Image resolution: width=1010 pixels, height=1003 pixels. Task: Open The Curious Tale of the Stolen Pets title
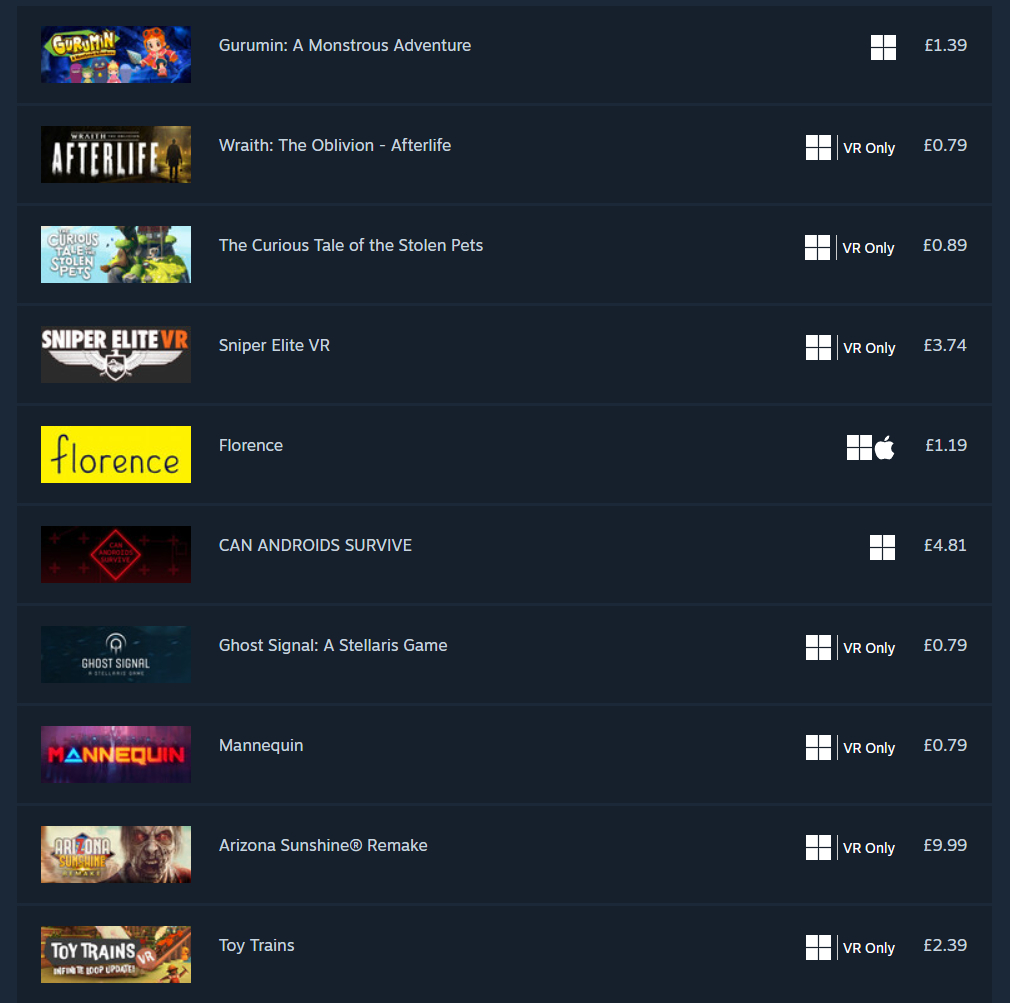tap(350, 245)
